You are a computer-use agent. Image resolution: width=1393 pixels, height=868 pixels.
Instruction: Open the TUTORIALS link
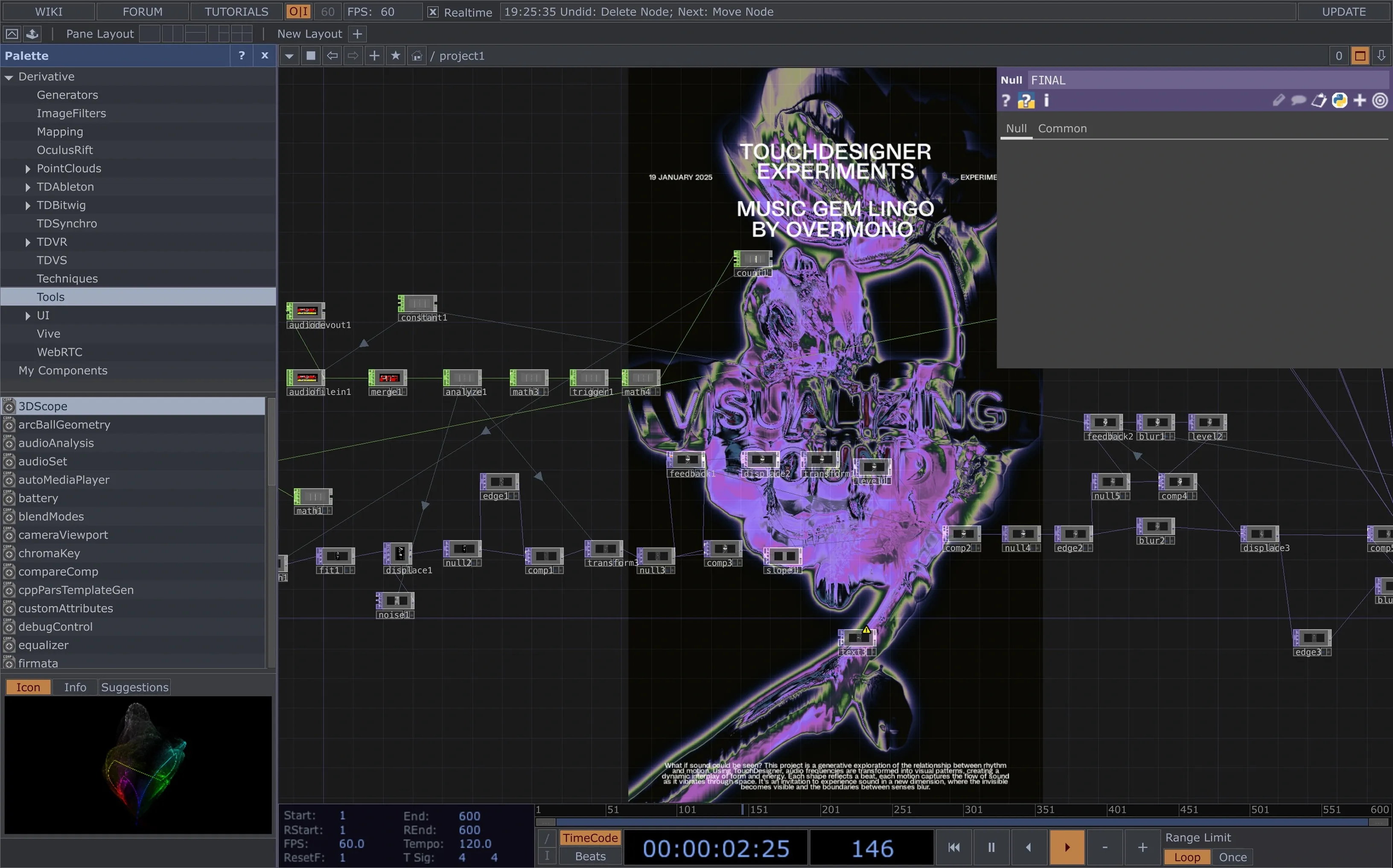(236, 12)
